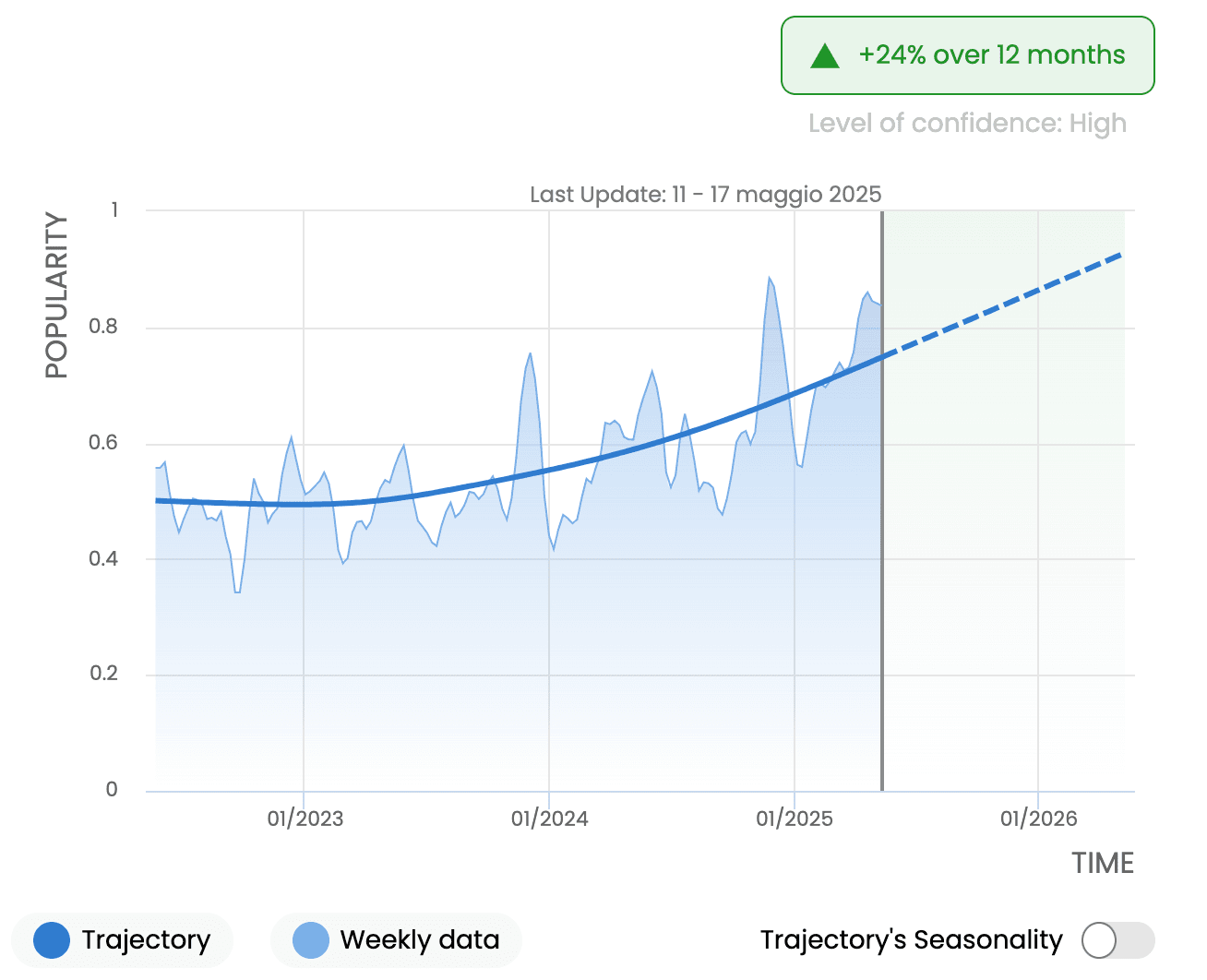Click the Last Update date label
Viewport: 1207px width, 980px height.
tap(705, 195)
